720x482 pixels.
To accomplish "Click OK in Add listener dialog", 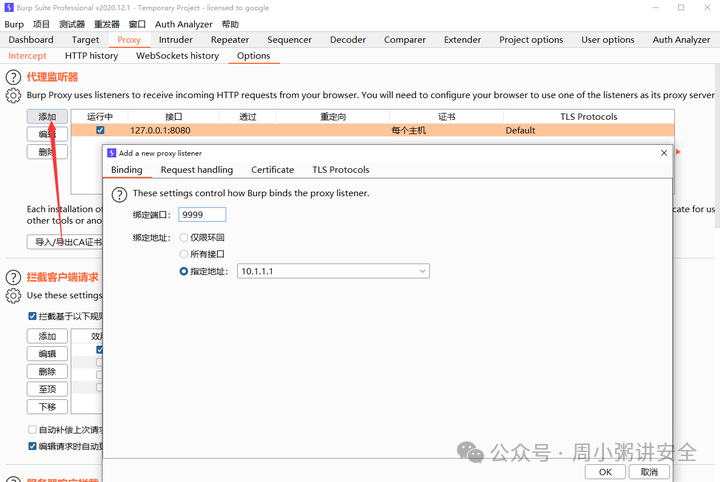I will tap(605, 472).
